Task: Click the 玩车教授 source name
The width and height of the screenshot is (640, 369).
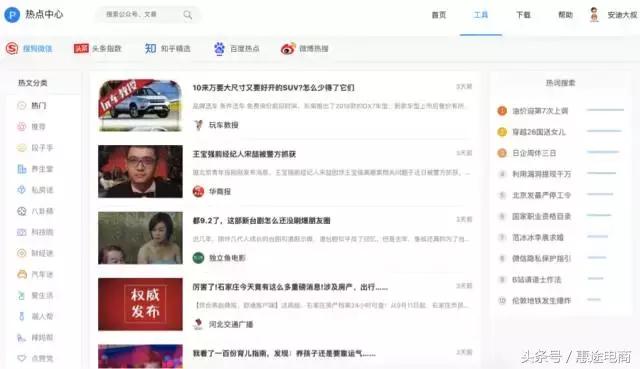Action: click(x=224, y=125)
